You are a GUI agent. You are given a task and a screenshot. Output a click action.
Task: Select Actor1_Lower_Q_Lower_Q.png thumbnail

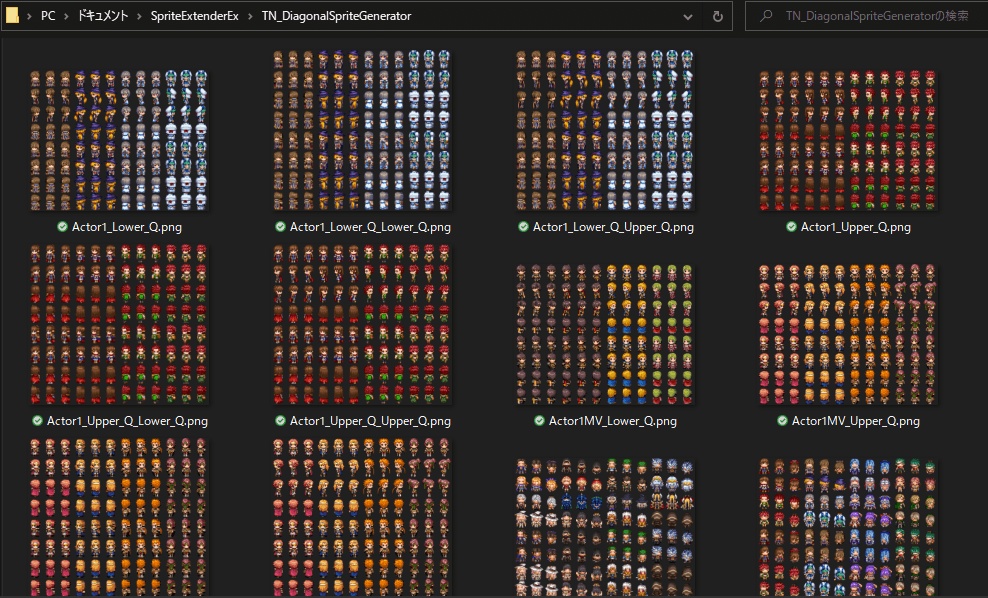tap(362, 130)
